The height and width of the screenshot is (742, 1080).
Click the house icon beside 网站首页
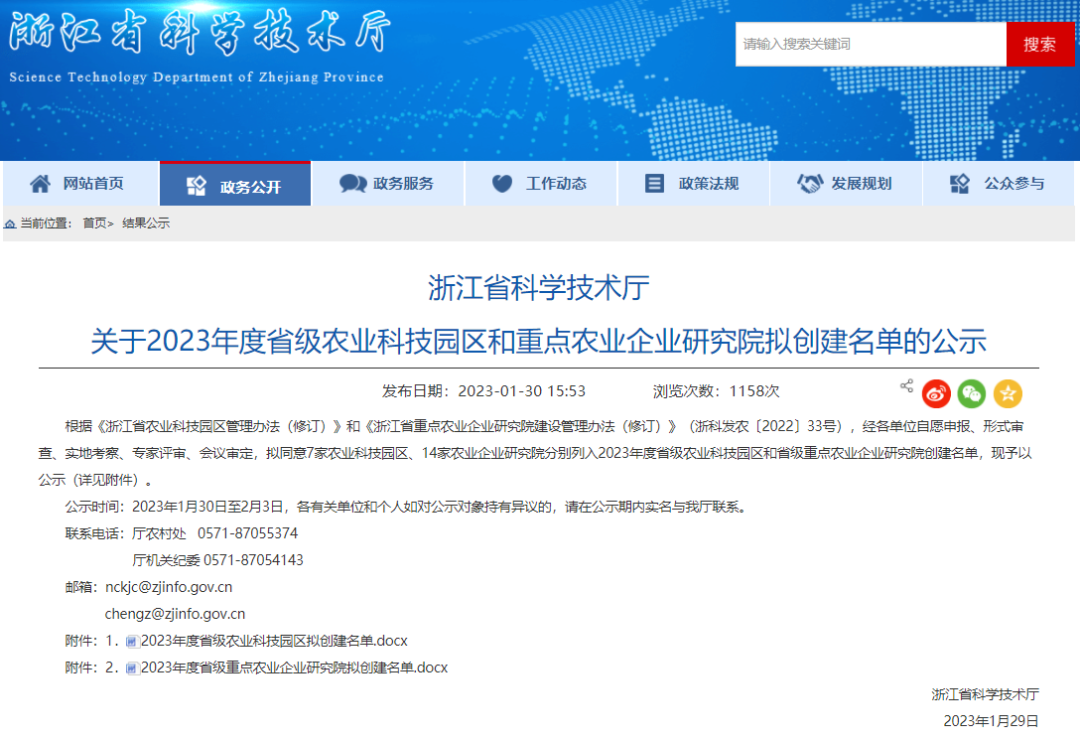tap(40, 184)
